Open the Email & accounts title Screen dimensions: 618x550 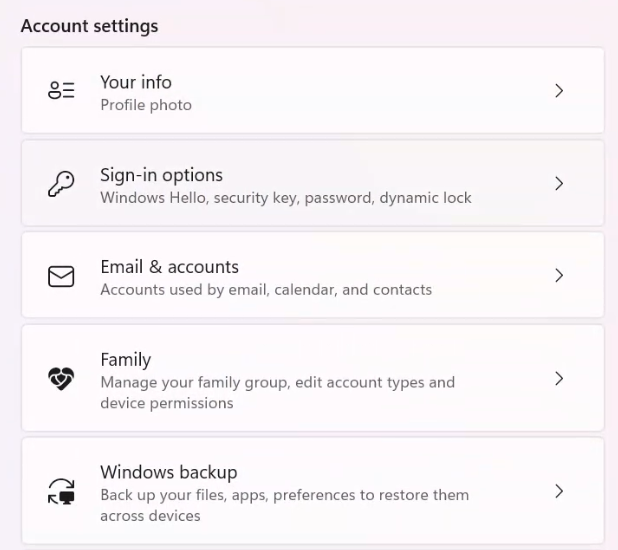click(x=169, y=267)
